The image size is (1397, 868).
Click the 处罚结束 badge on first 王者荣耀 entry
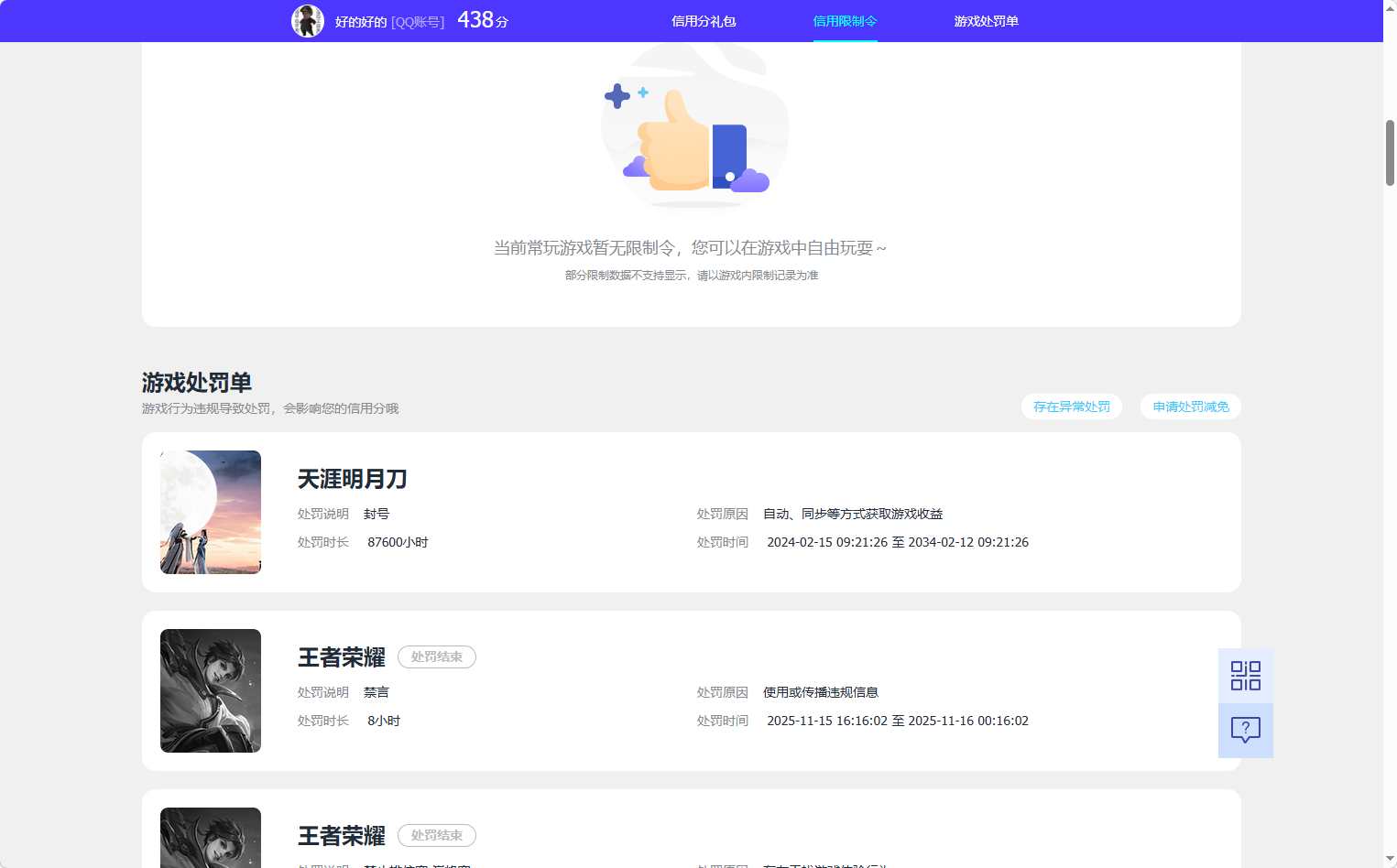(x=437, y=656)
